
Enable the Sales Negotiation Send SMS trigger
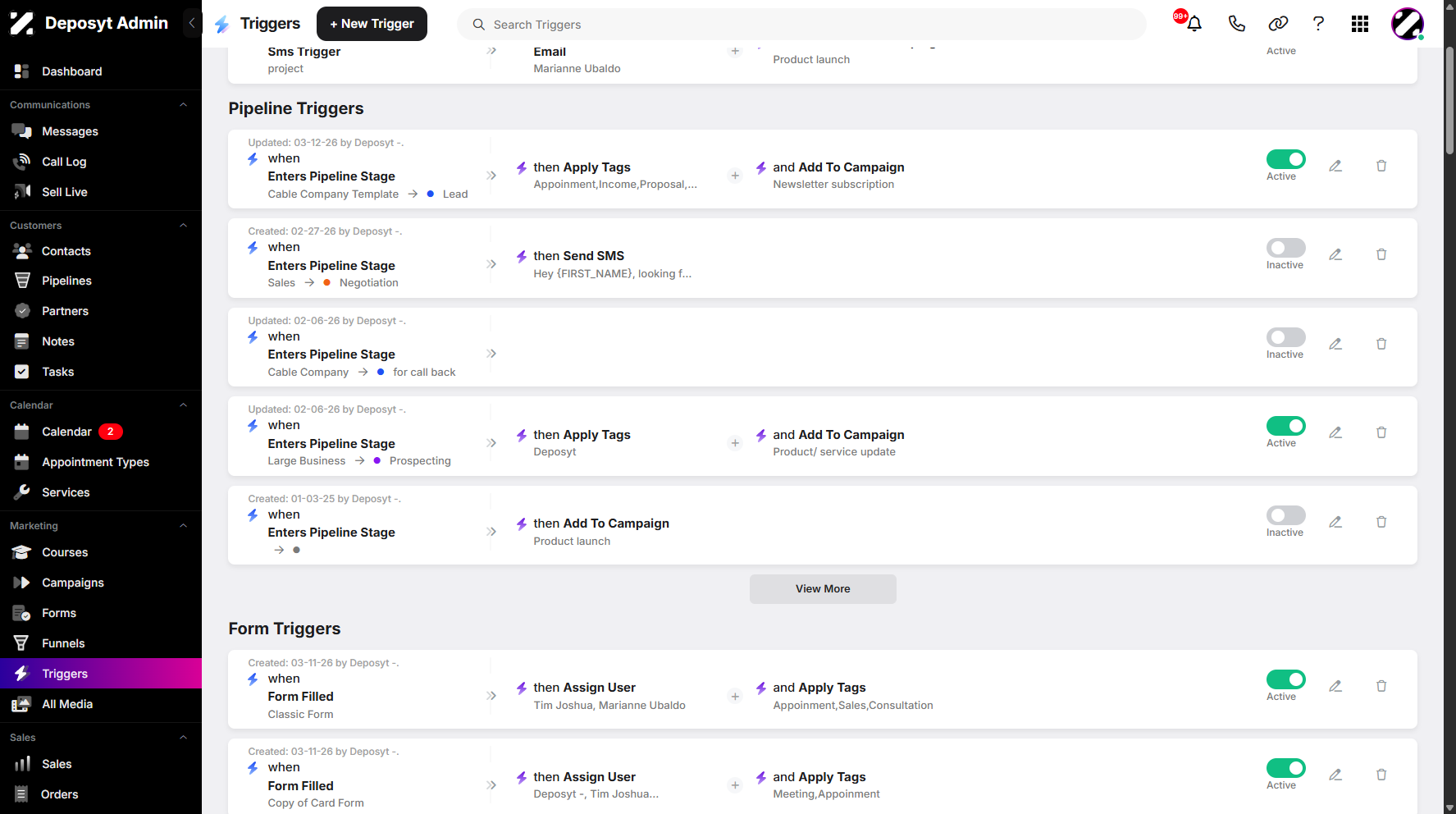pos(1285,248)
